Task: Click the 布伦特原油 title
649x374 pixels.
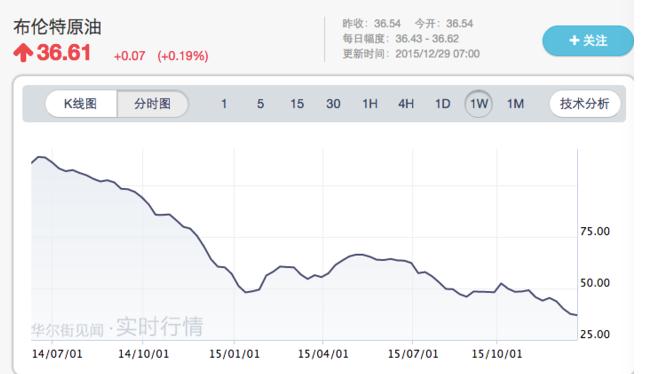Action: pos(57,27)
